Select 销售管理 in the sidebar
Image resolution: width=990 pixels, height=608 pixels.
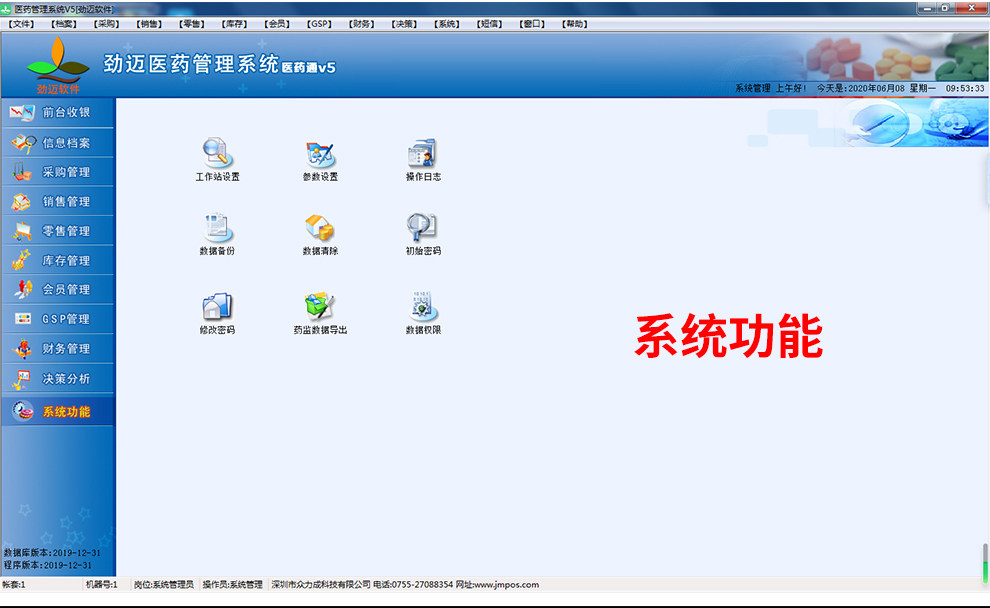point(57,201)
